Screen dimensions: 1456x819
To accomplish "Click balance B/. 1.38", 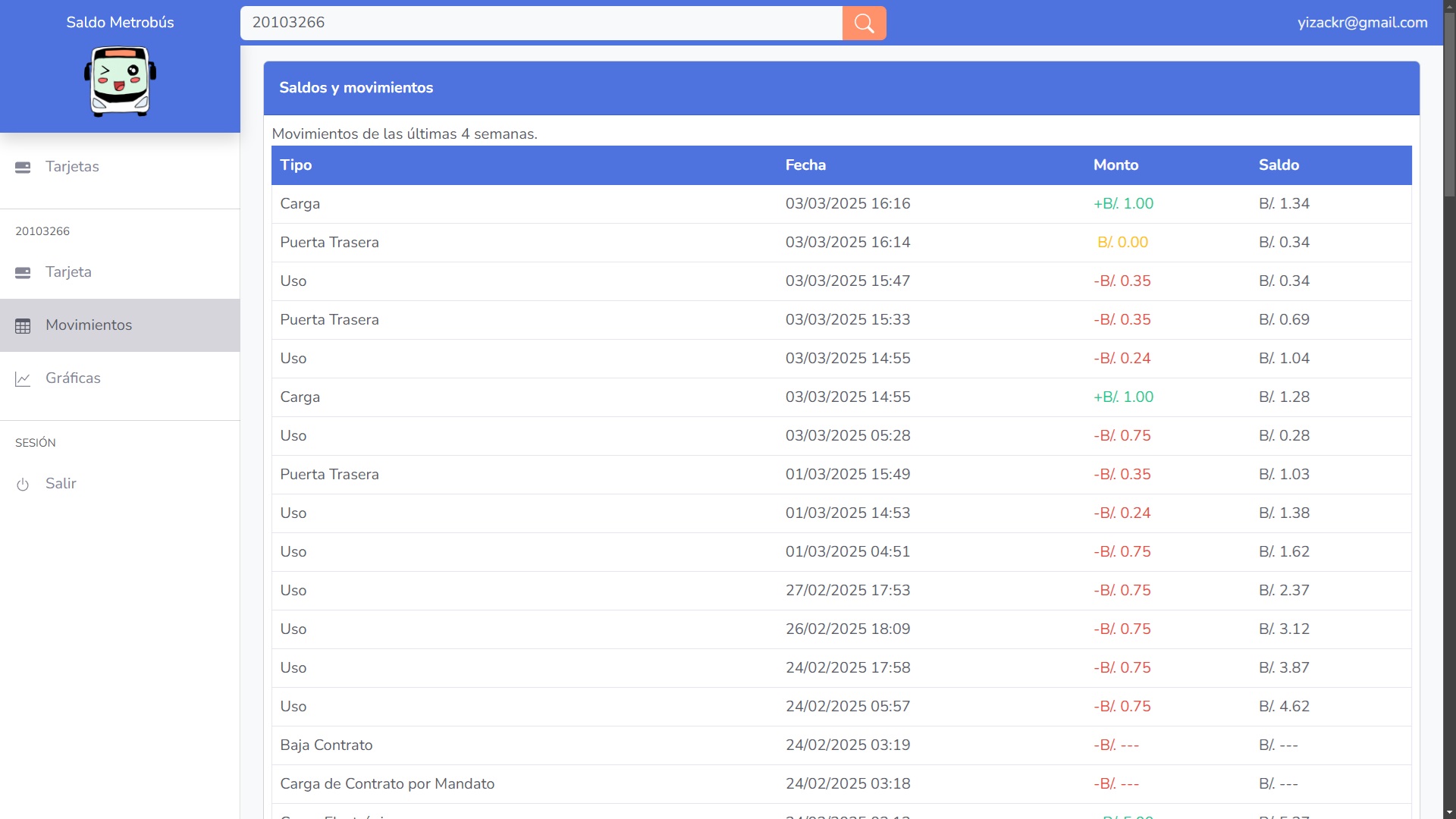I will tap(1284, 513).
